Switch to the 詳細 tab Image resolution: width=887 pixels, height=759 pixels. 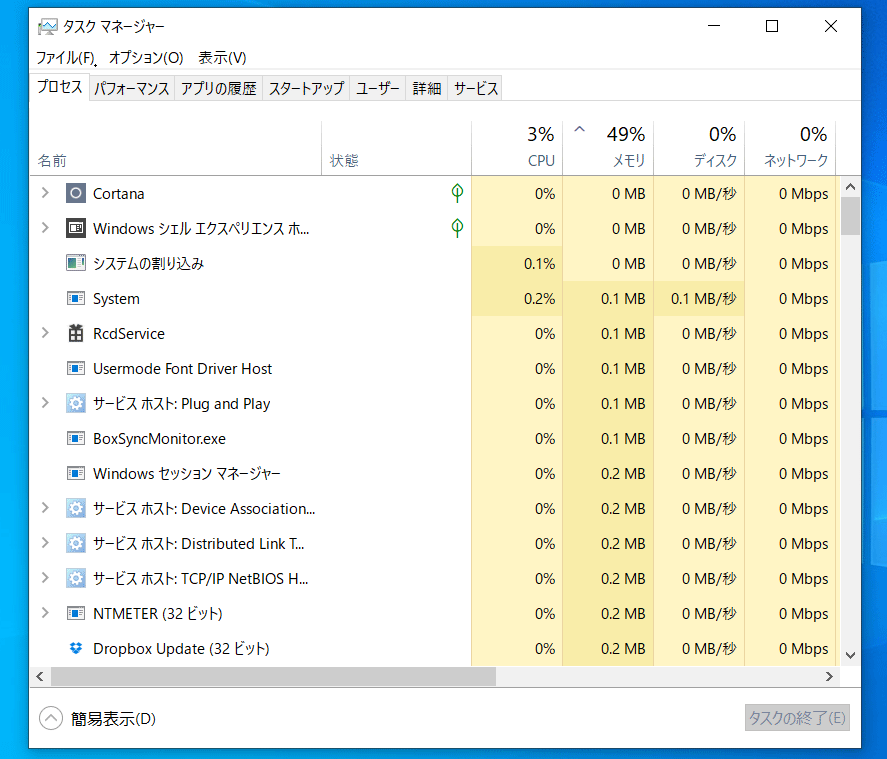pos(427,89)
